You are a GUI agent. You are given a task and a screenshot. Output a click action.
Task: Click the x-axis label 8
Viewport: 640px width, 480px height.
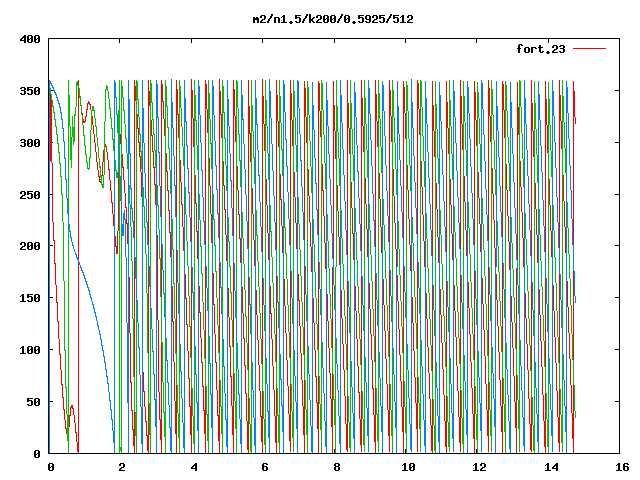pos(336,467)
